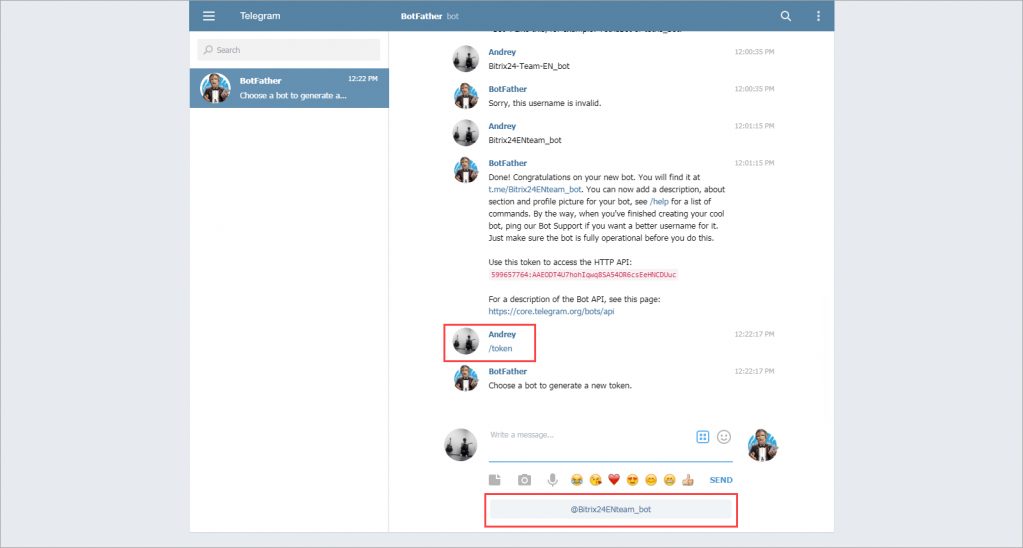The height and width of the screenshot is (548, 1023).
Task: Insert the thumbs up emoji
Action: click(688, 480)
